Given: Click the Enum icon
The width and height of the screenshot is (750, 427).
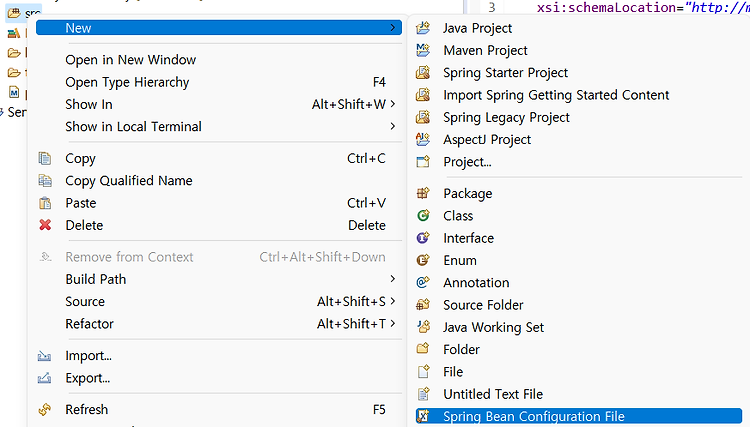Looking at the screenshot, I should pos(423,260).
